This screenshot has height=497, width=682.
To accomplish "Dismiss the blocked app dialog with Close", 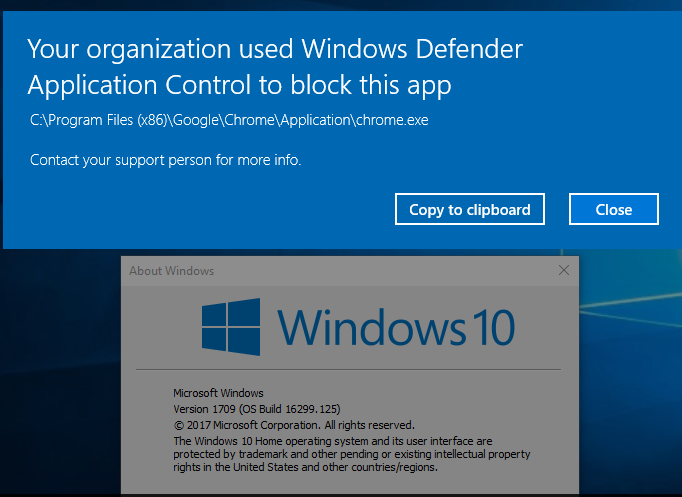I will tap(614, 209).
